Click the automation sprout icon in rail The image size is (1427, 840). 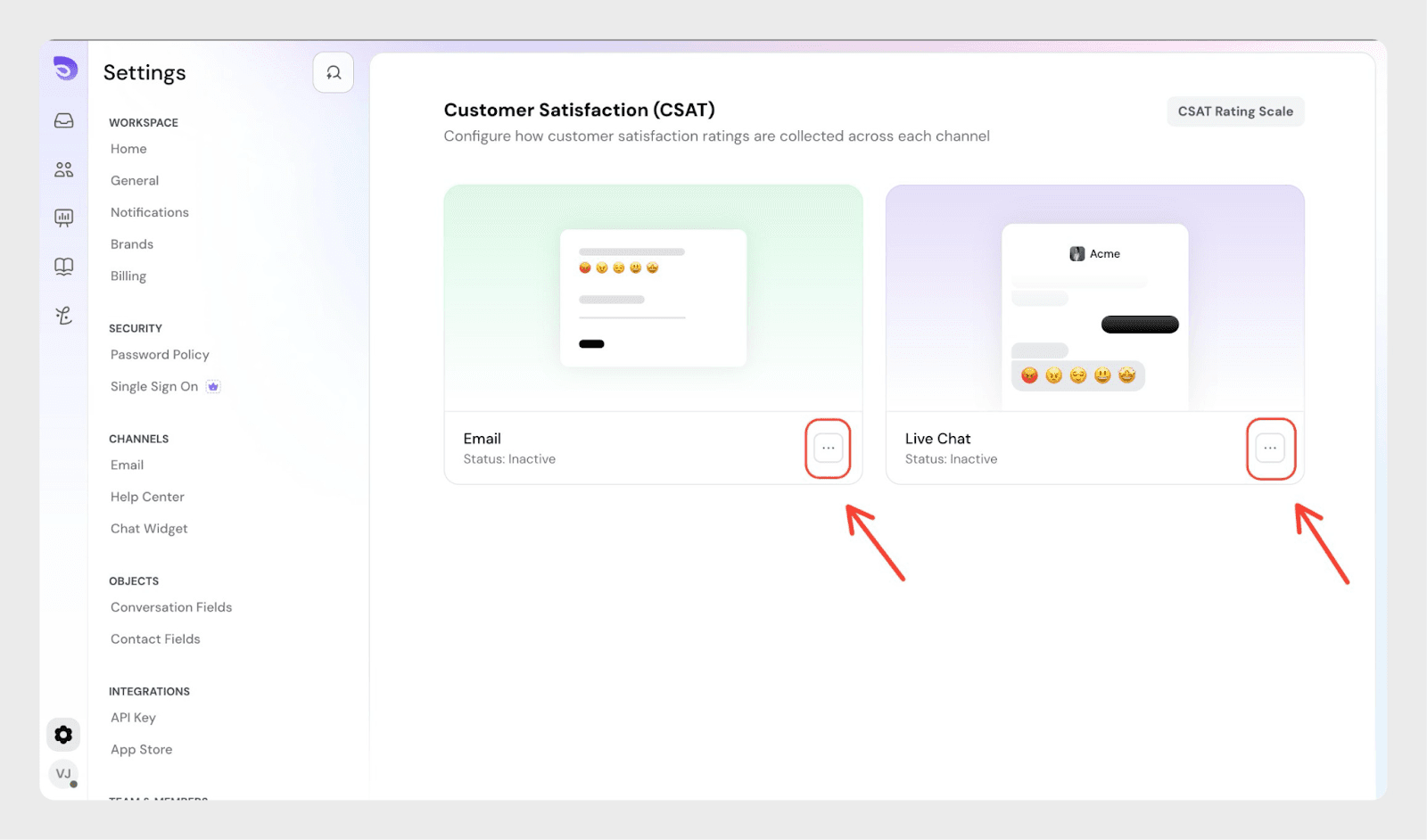point(64,316)
